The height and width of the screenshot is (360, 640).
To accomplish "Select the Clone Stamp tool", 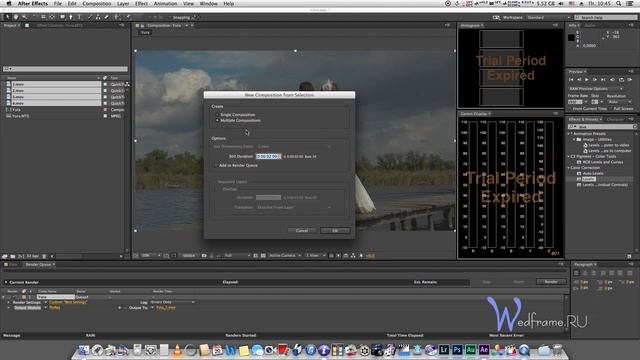I will 98,17.
